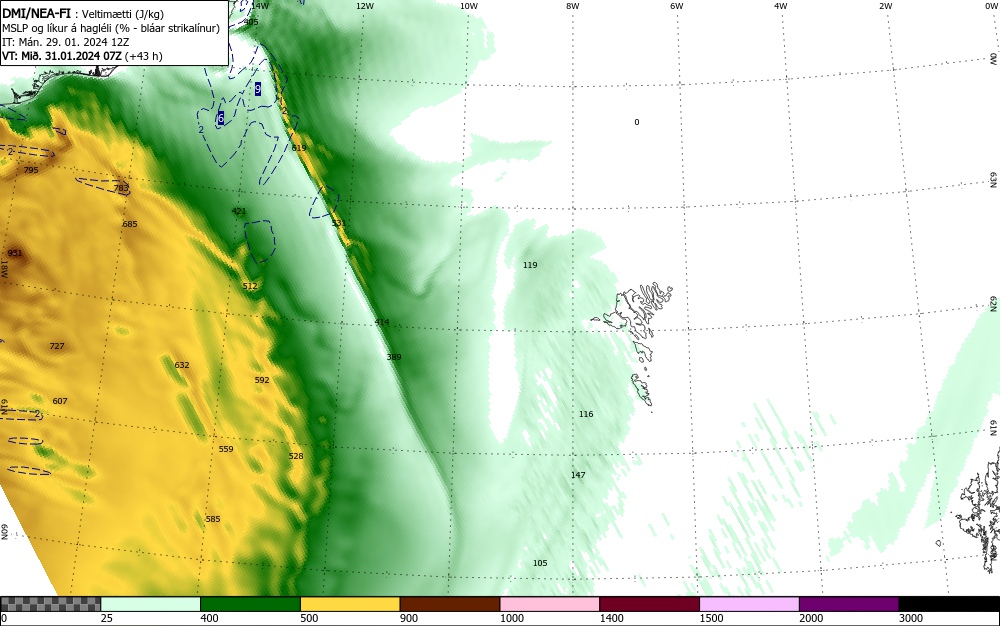This screenshot has width=1000, height=626.
Task: Click the map value '389'
Action: 393,357
